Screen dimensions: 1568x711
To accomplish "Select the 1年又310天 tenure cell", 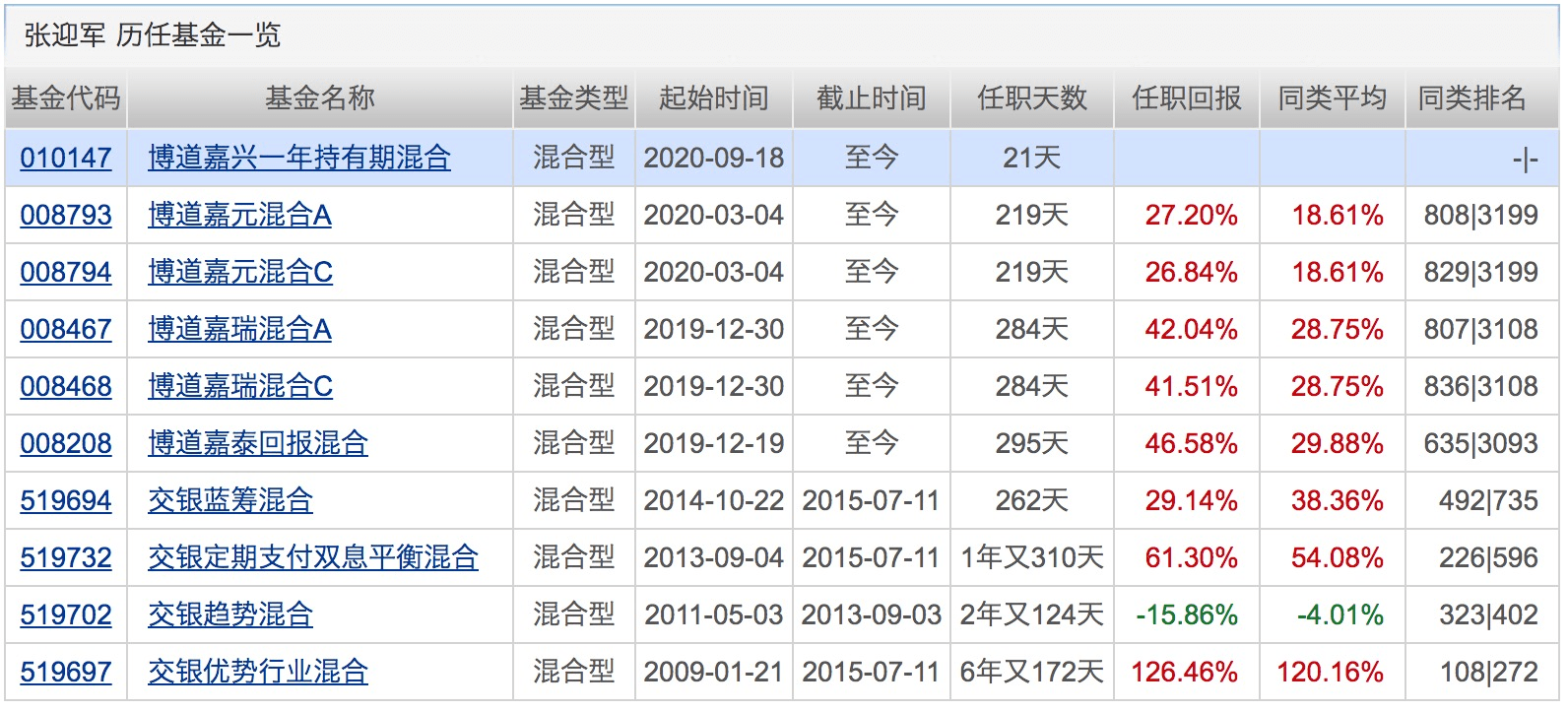I will (x=1032, y=557).
